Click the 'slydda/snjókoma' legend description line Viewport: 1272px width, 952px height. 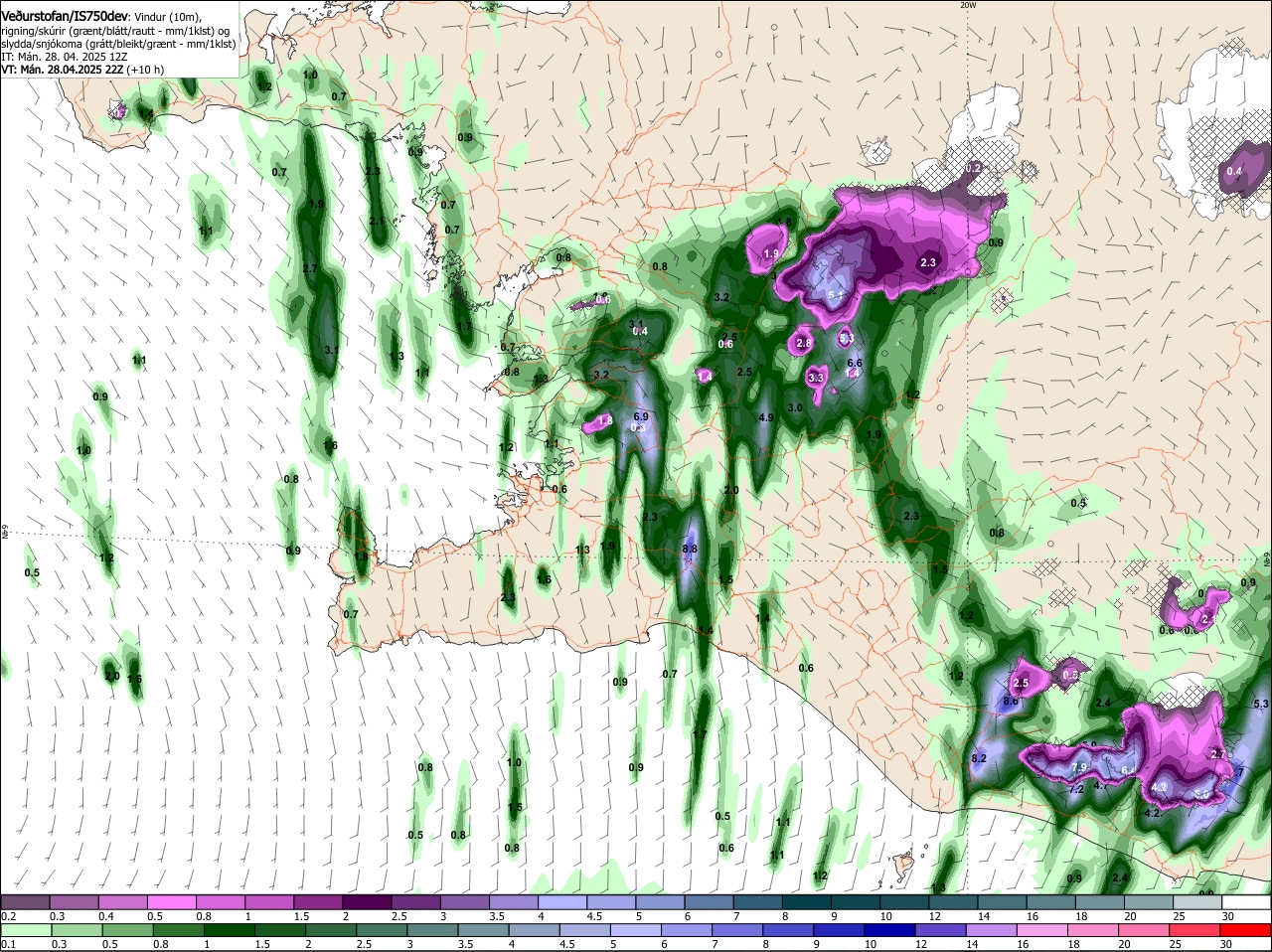(118, 44)
